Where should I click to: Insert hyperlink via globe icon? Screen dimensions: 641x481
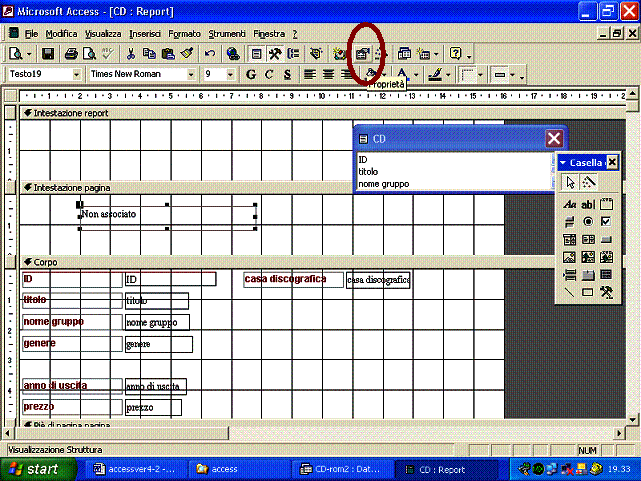click(233, 54)
